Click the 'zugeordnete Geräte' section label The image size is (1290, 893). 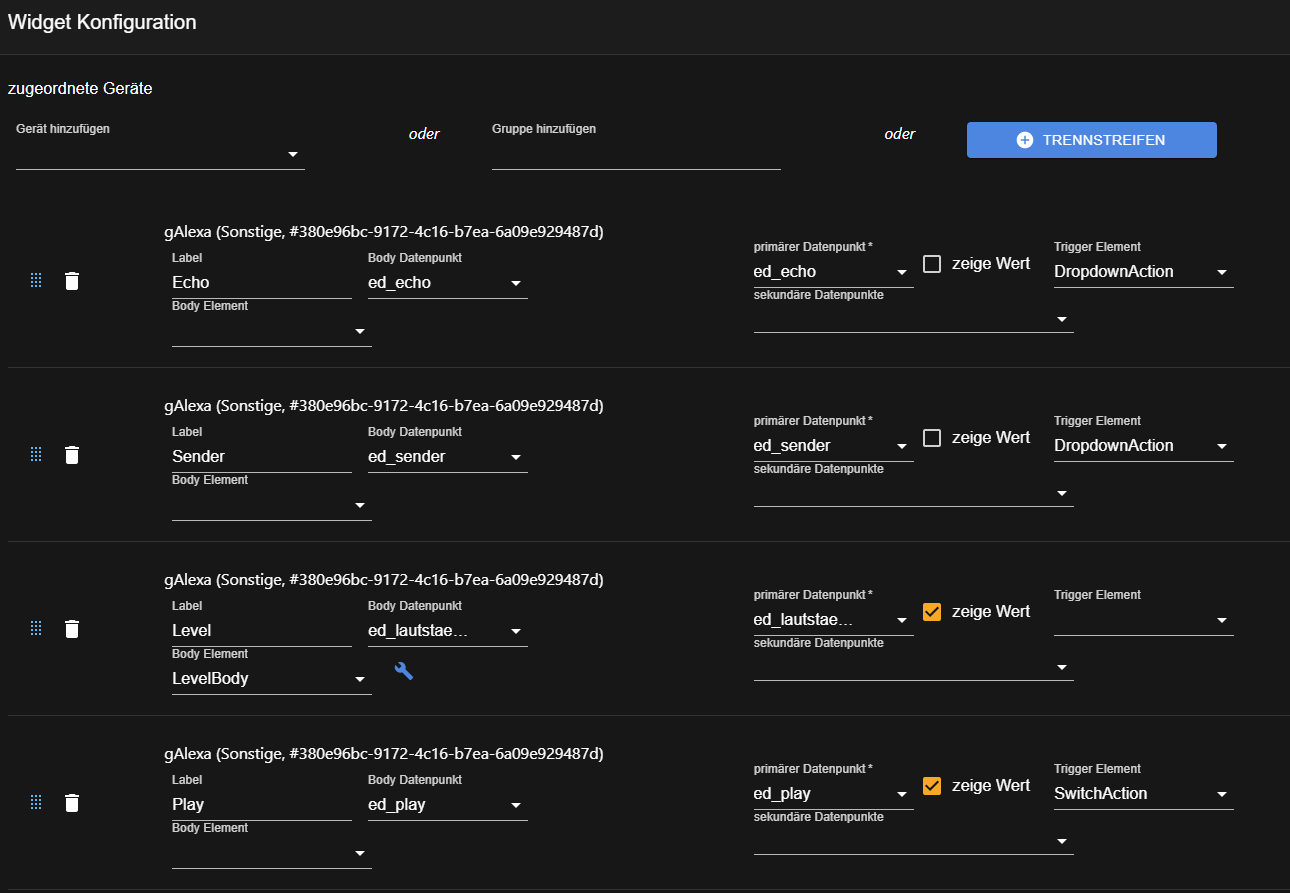coord(80,88)
